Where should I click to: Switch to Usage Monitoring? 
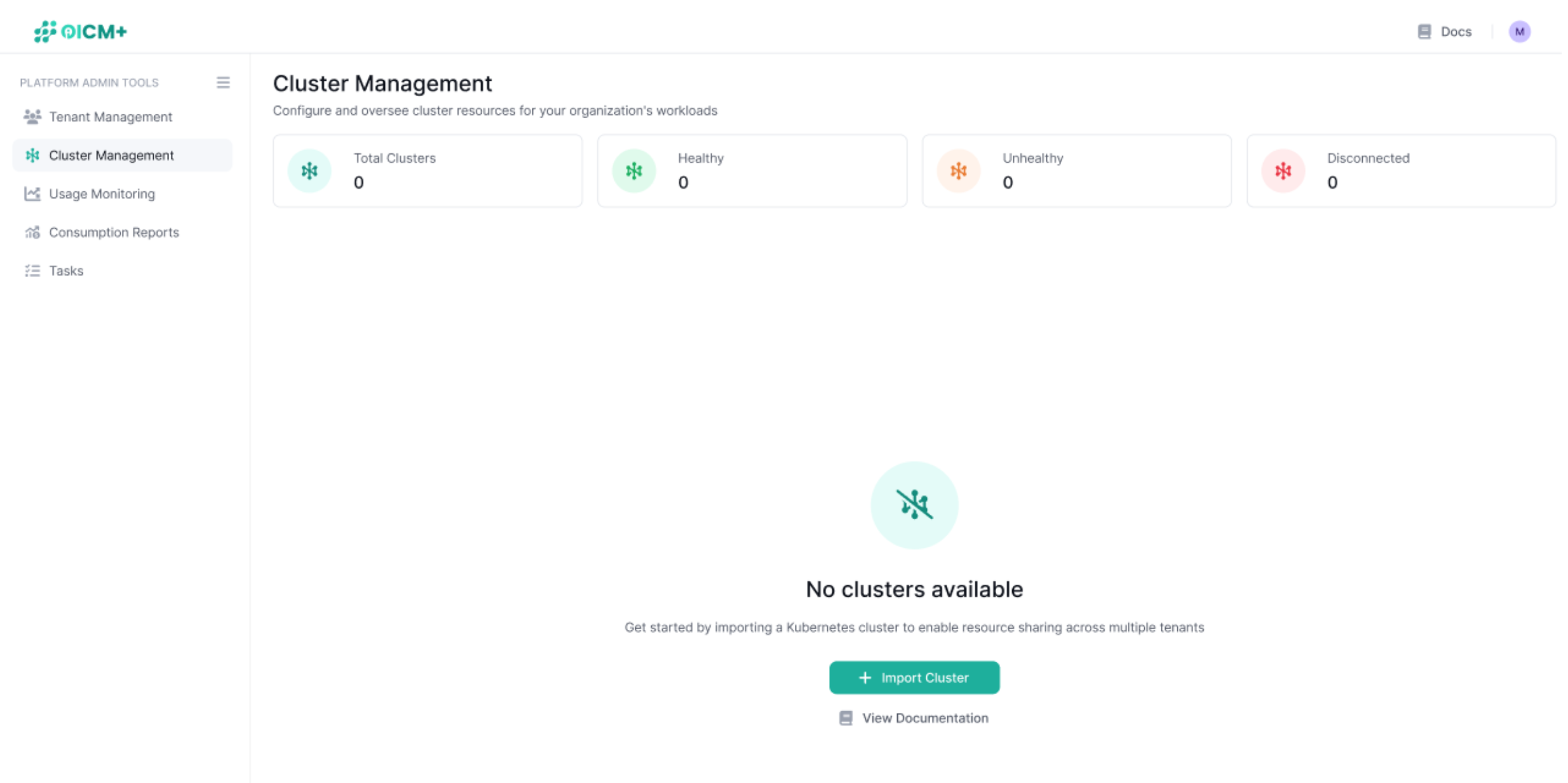[x=102, y=194]
